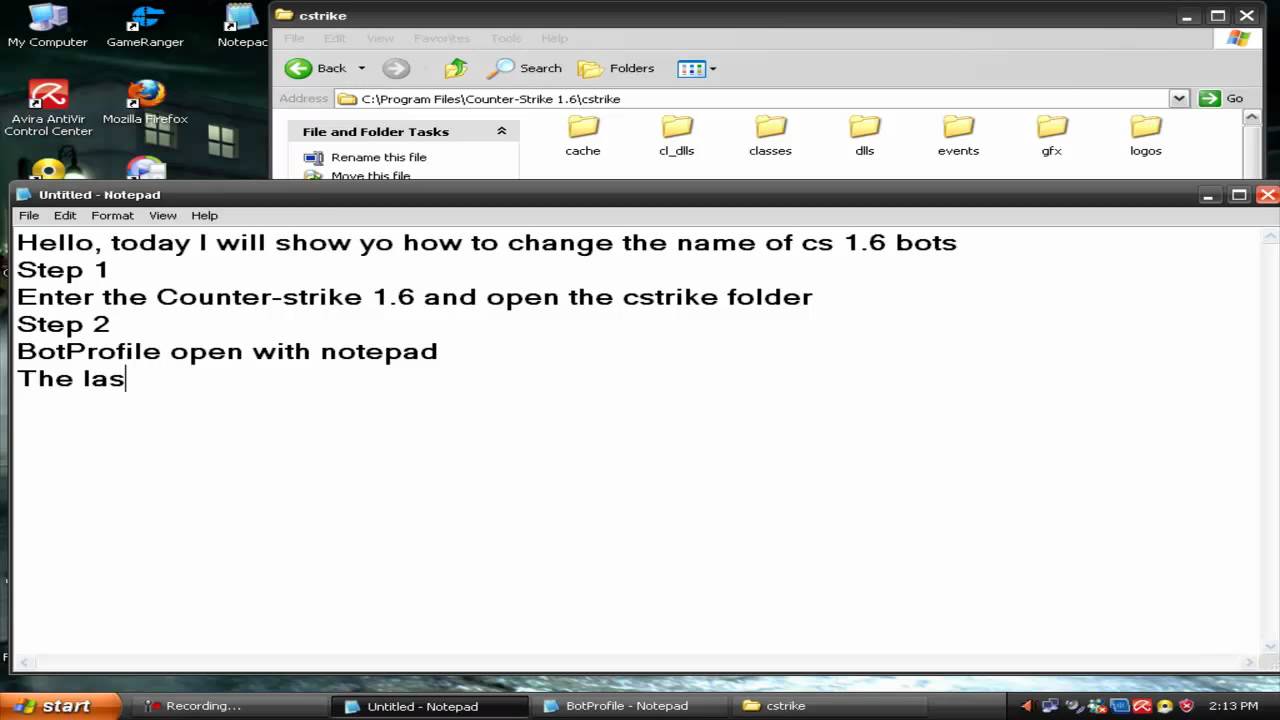
Task: Select the gfx folder
Action: pyautogui.click(x=1051, y=136)
